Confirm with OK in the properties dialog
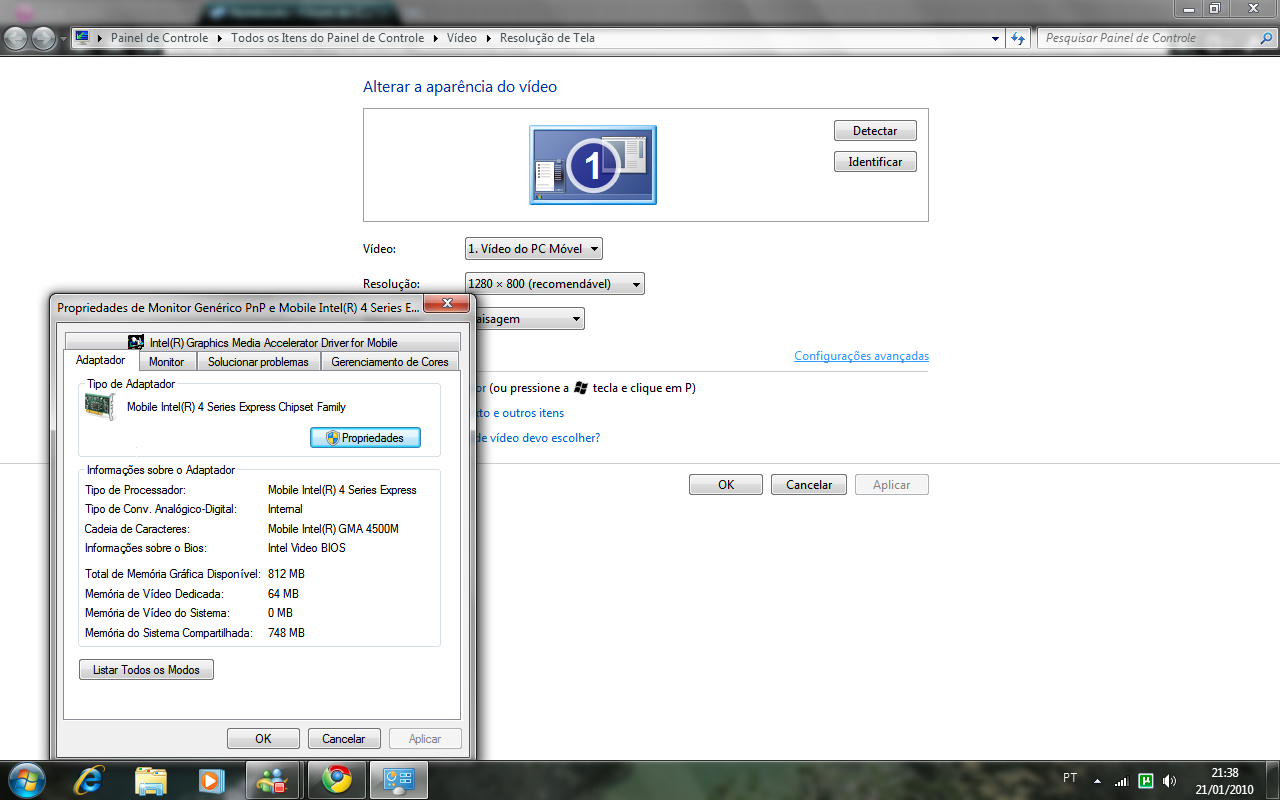The width and height of the screenshot is (1280, 800). coord(263,739)
